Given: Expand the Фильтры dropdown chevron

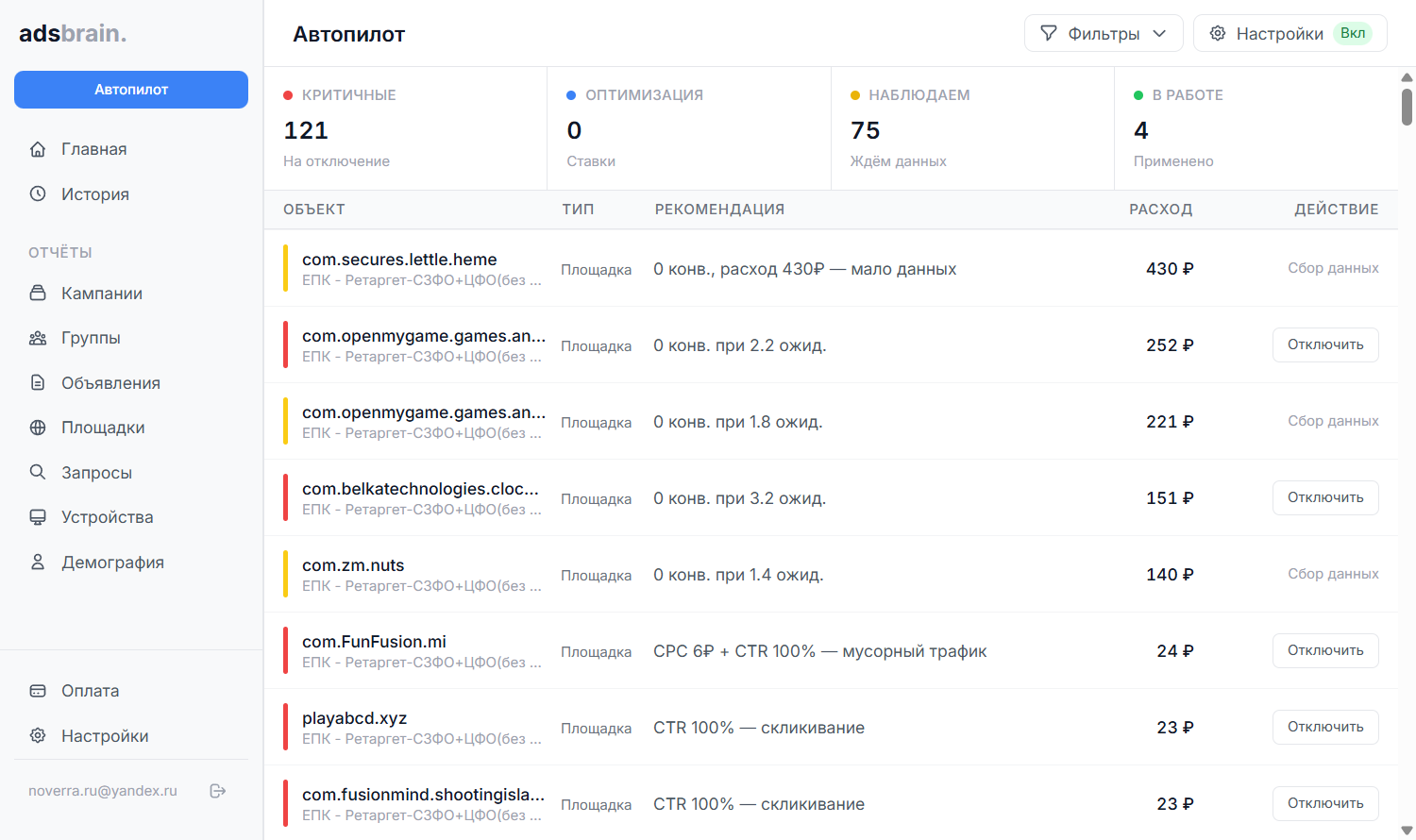Looking at the screenshot, I should [1159, 33].
